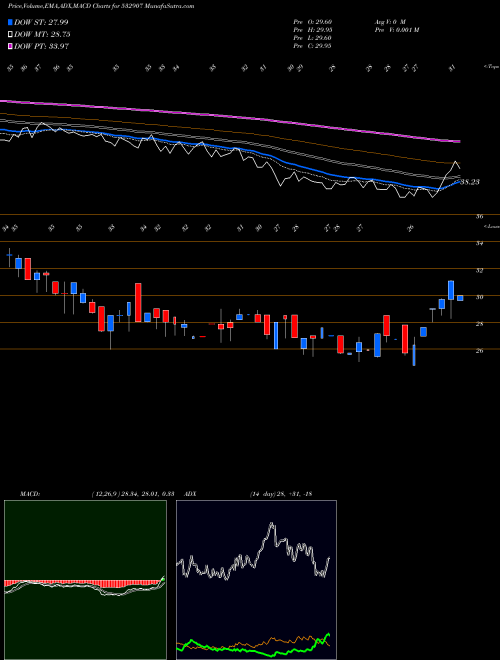The image size is (500, 660).
Task: Click the 'Avg V: 0 M' value
Action: pos(389,22)
